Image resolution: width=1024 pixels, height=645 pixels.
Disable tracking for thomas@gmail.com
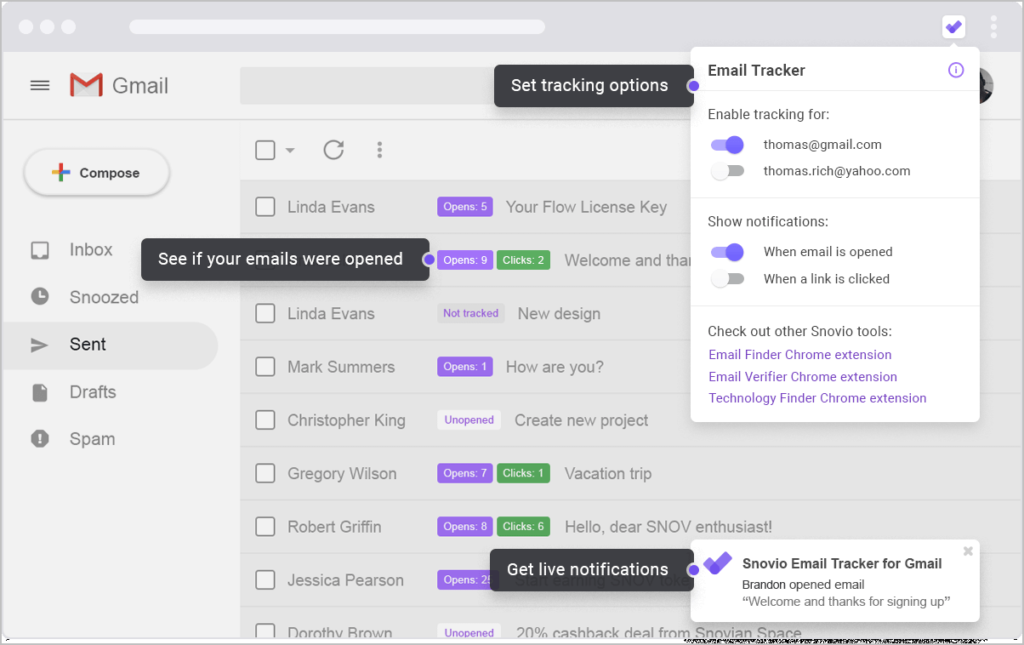(x=728, y=145)
